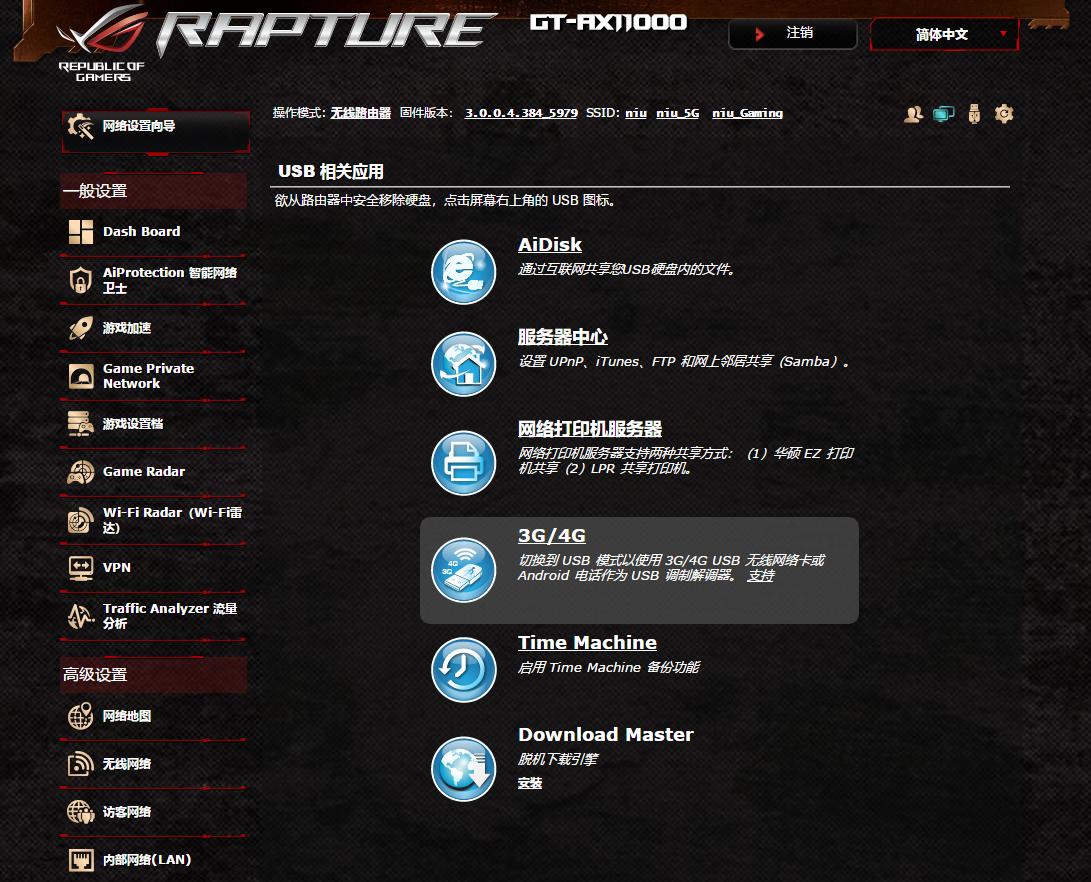Click the 服务器中心 house icon
This screenshot has height=882, width=1091.
[463, 364]
